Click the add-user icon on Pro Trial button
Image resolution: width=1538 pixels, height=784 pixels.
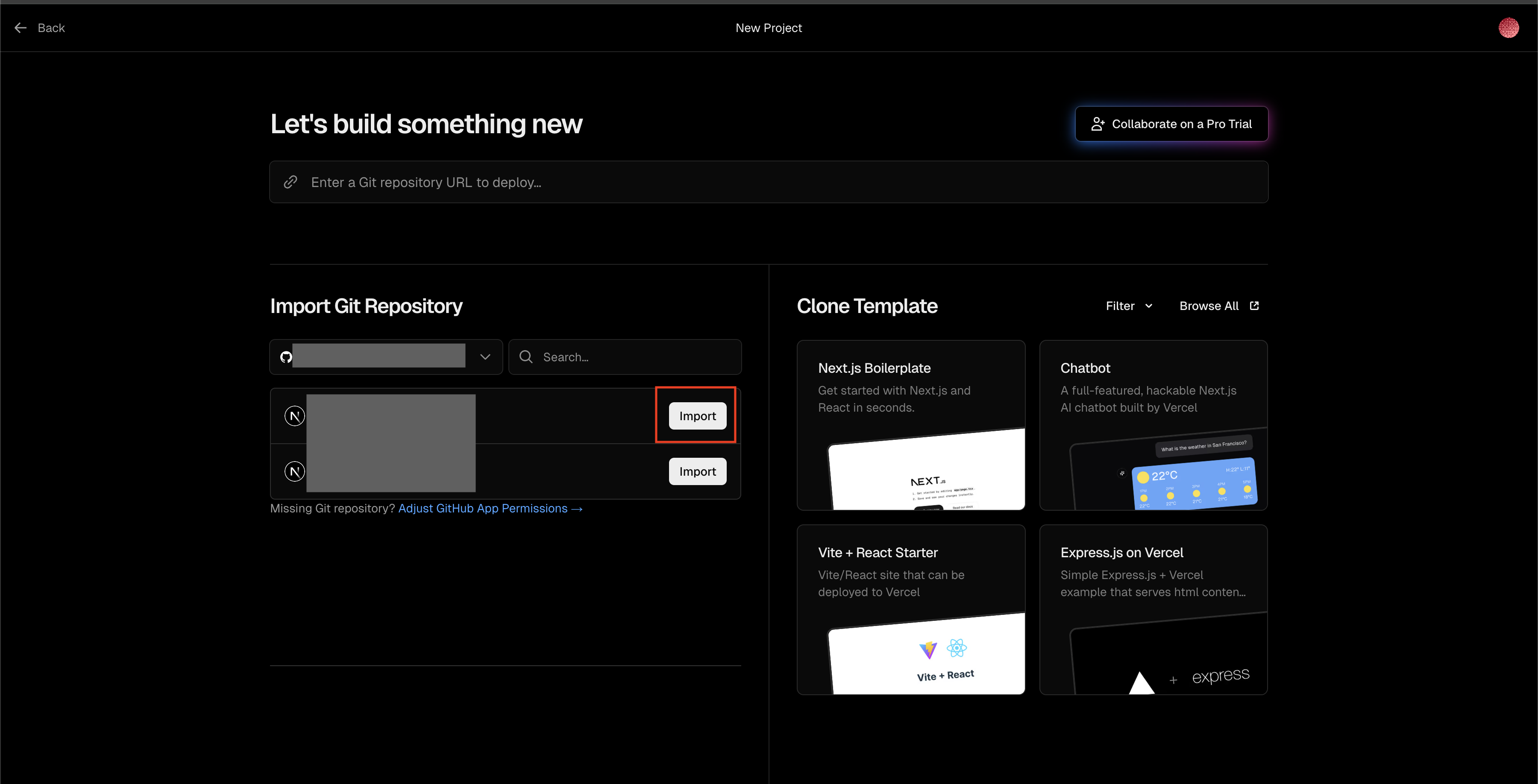coord(1098,124)
